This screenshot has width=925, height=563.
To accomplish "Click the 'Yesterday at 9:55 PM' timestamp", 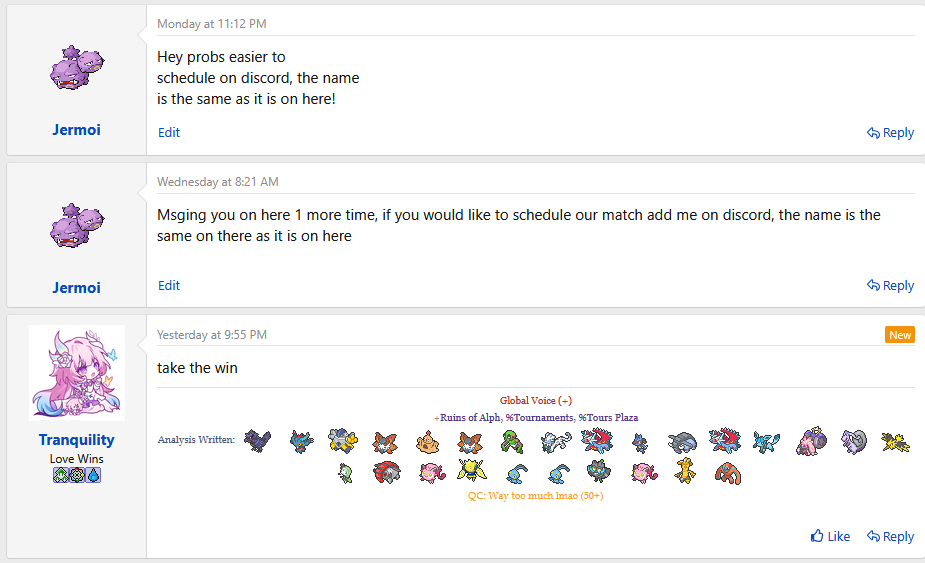I will 212,335.
